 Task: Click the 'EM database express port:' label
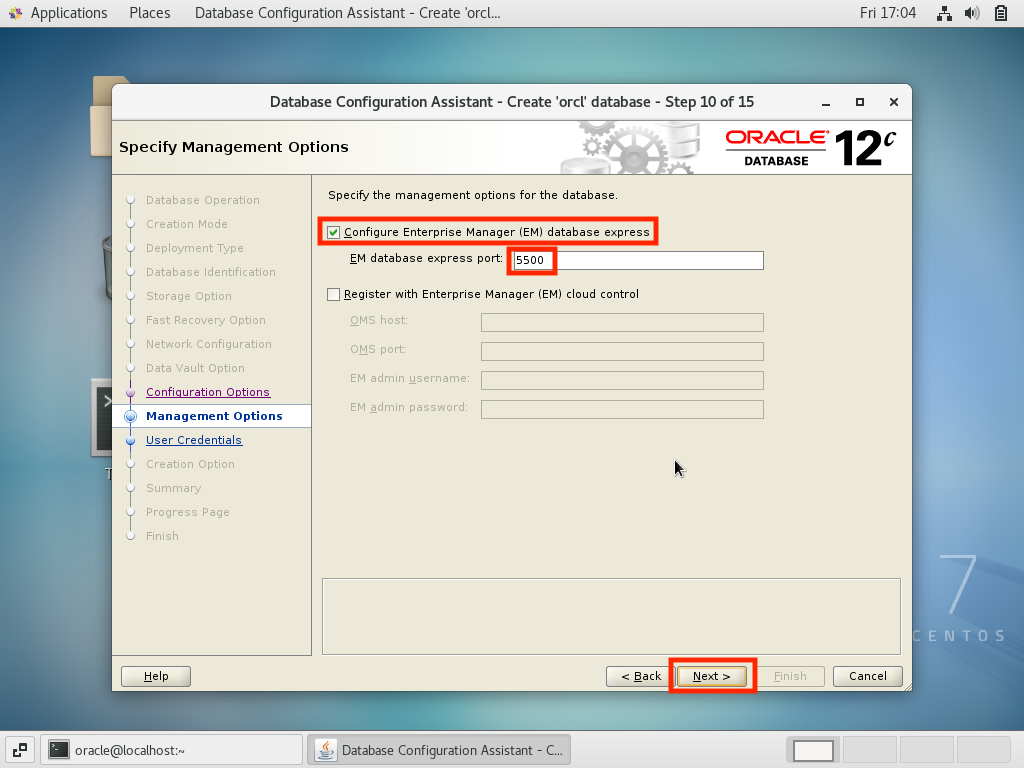[426, 259]
